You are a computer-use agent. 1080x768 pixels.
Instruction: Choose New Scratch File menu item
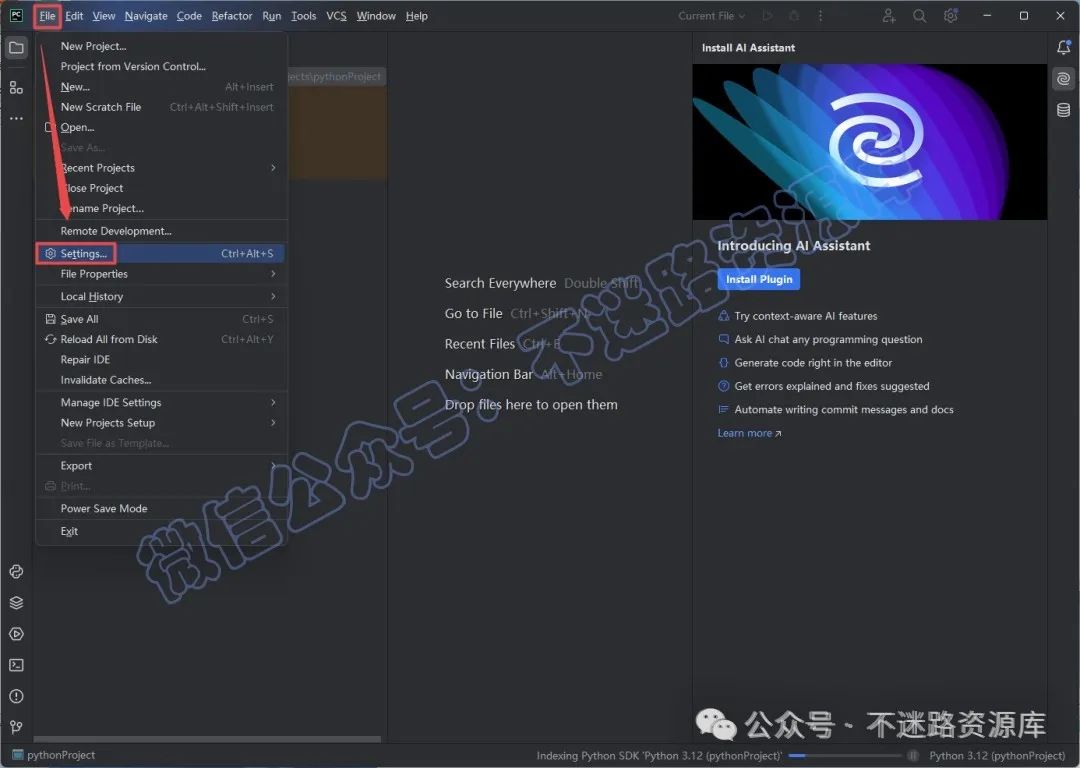point(161,107)
